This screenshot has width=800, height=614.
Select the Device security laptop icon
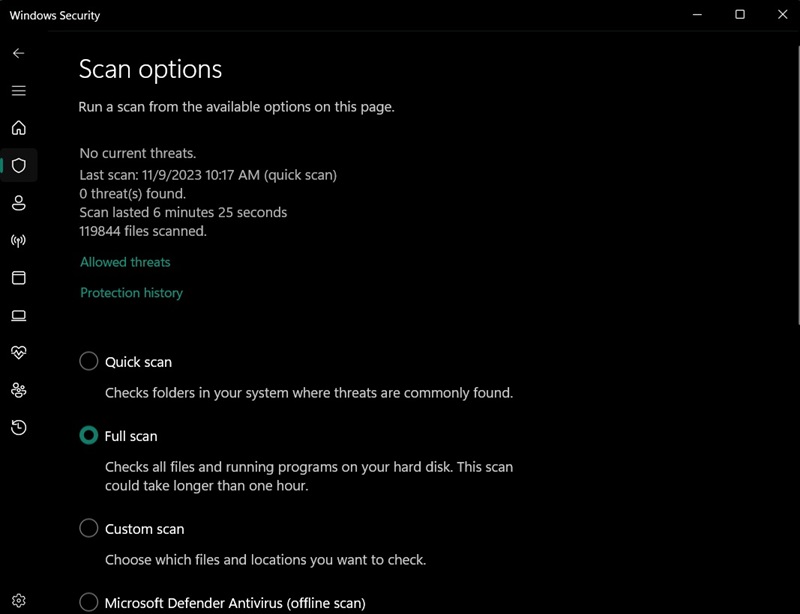pyautogui.click(x=18, y=314)
